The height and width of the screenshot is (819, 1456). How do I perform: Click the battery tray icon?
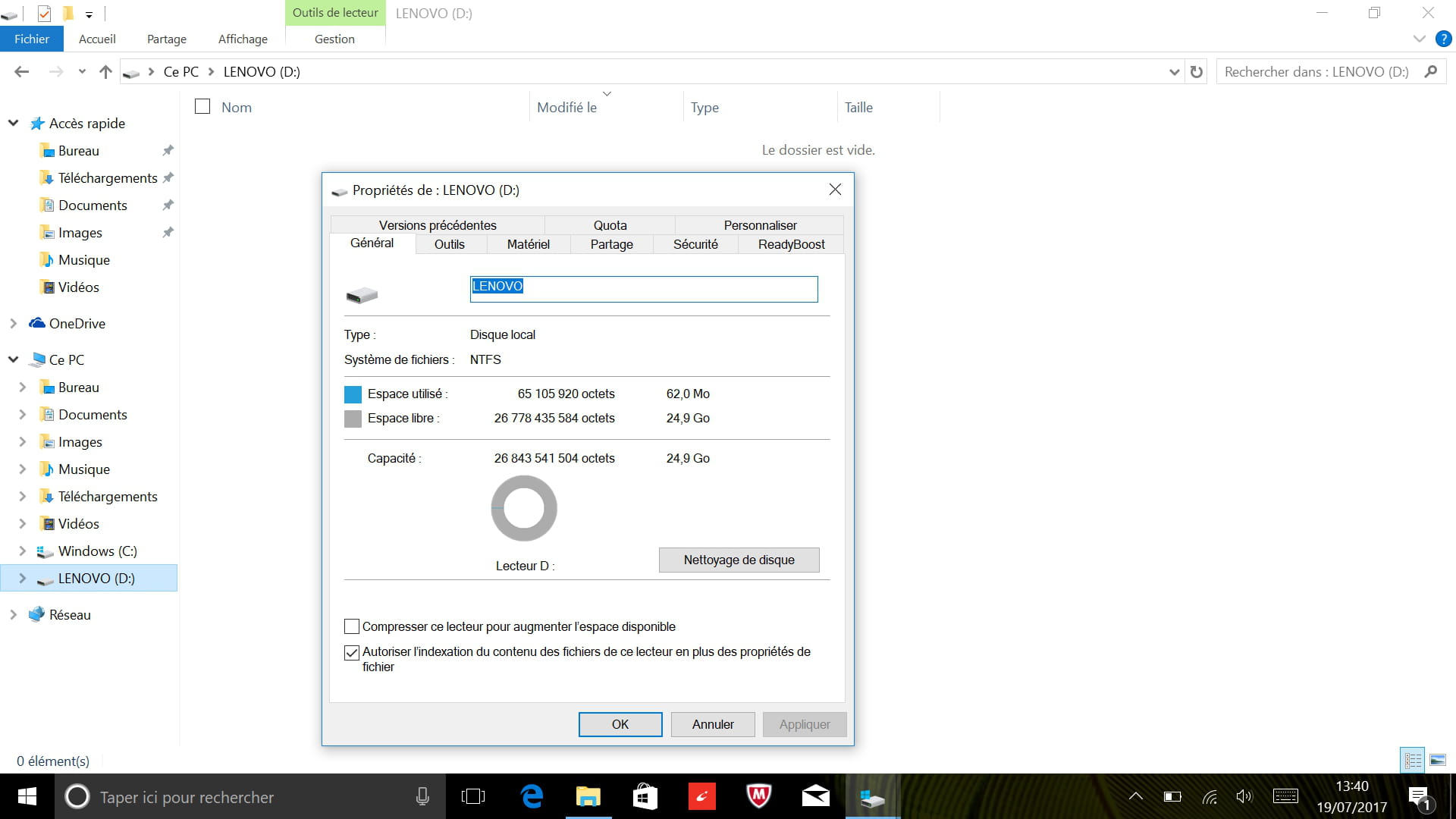[x=1172, y=796]
